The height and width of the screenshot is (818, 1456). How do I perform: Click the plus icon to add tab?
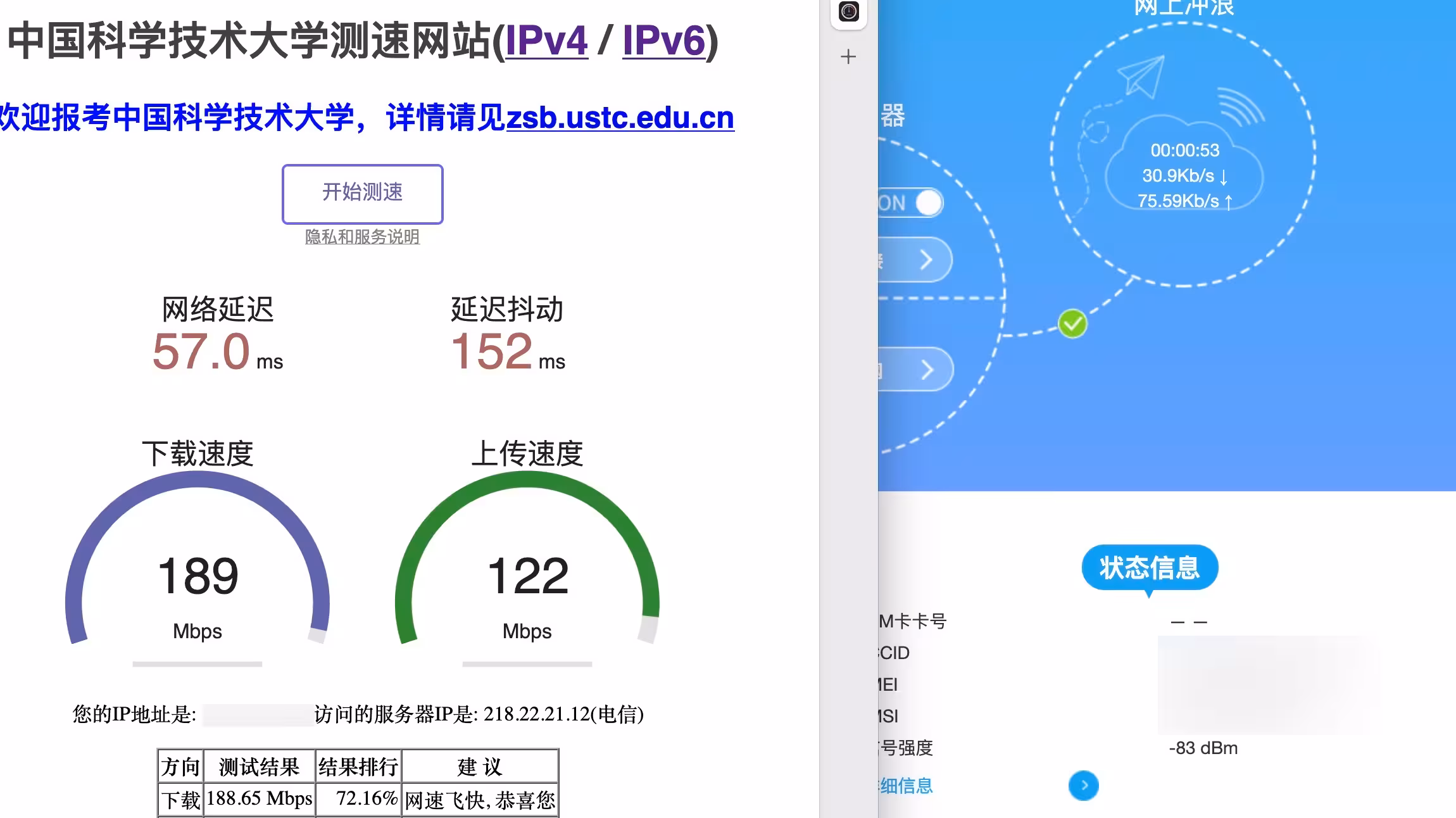tap(848, 57)
